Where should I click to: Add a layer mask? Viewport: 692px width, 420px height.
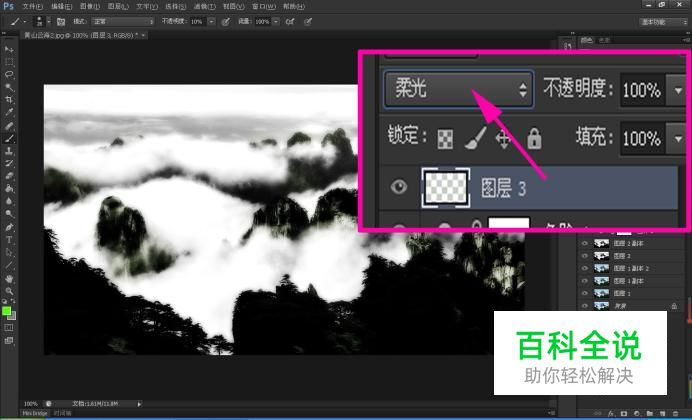(x=624, y=413)
